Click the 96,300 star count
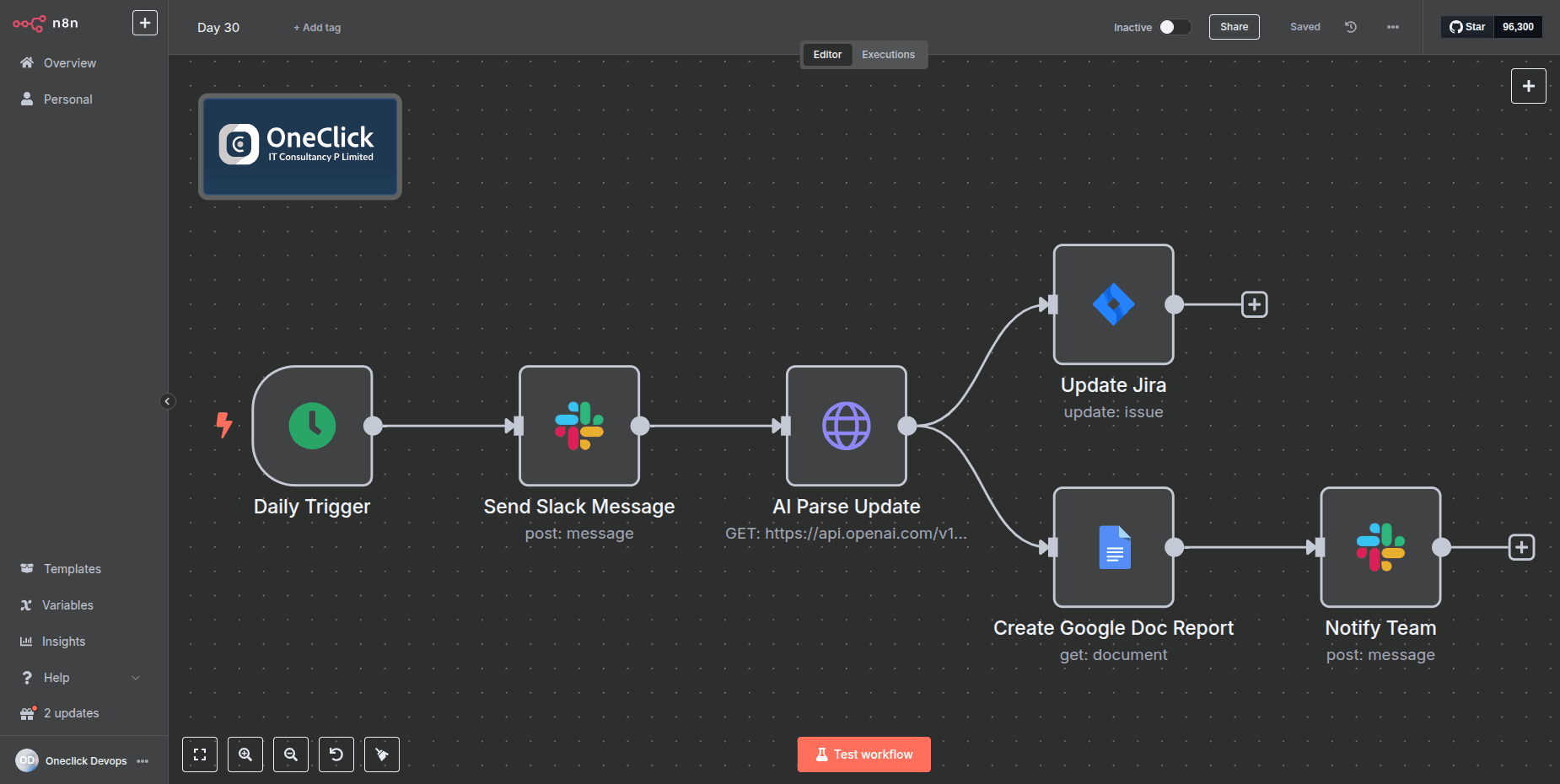Screen dimensions: 1560x784 [1518, 27]
